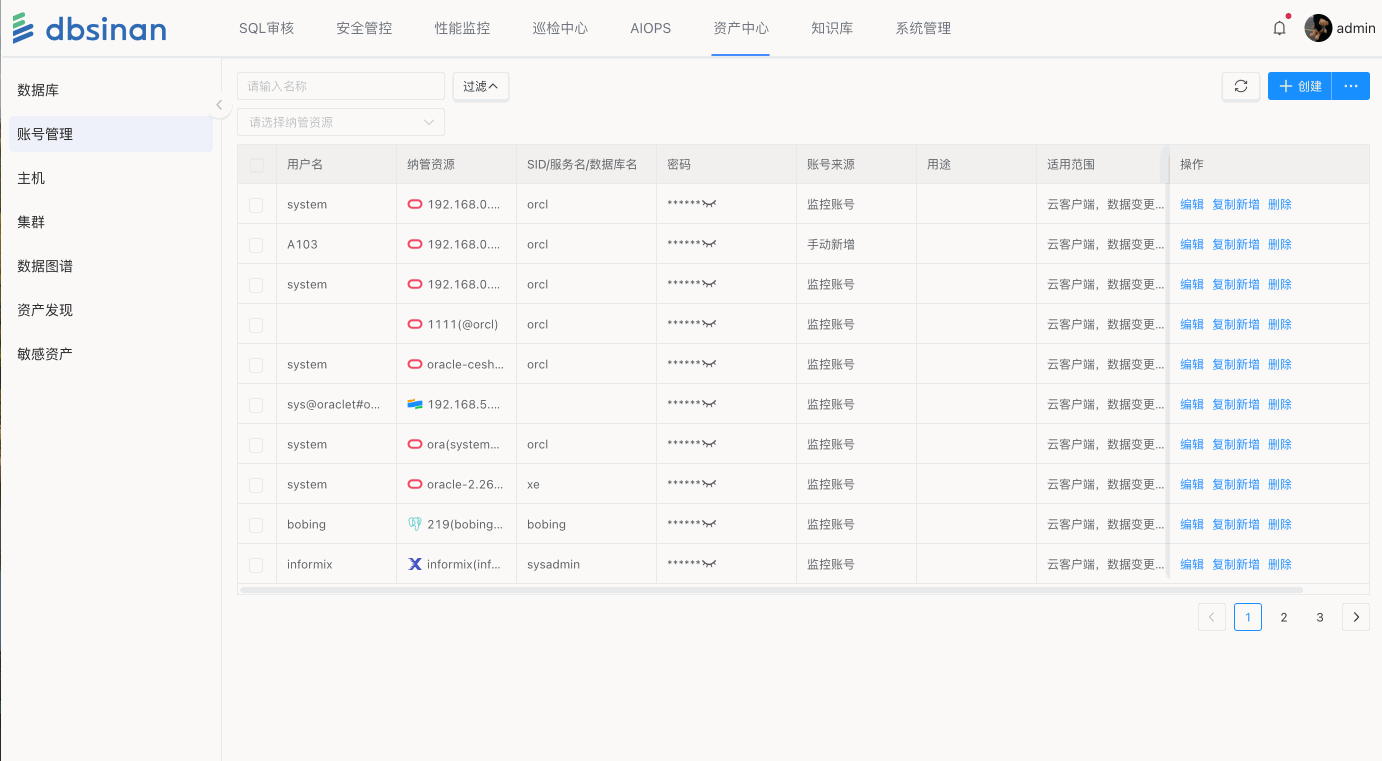This screenshot has height=761, width=1382.
Task: Click the 创建 button
Action: point(1299,87)
